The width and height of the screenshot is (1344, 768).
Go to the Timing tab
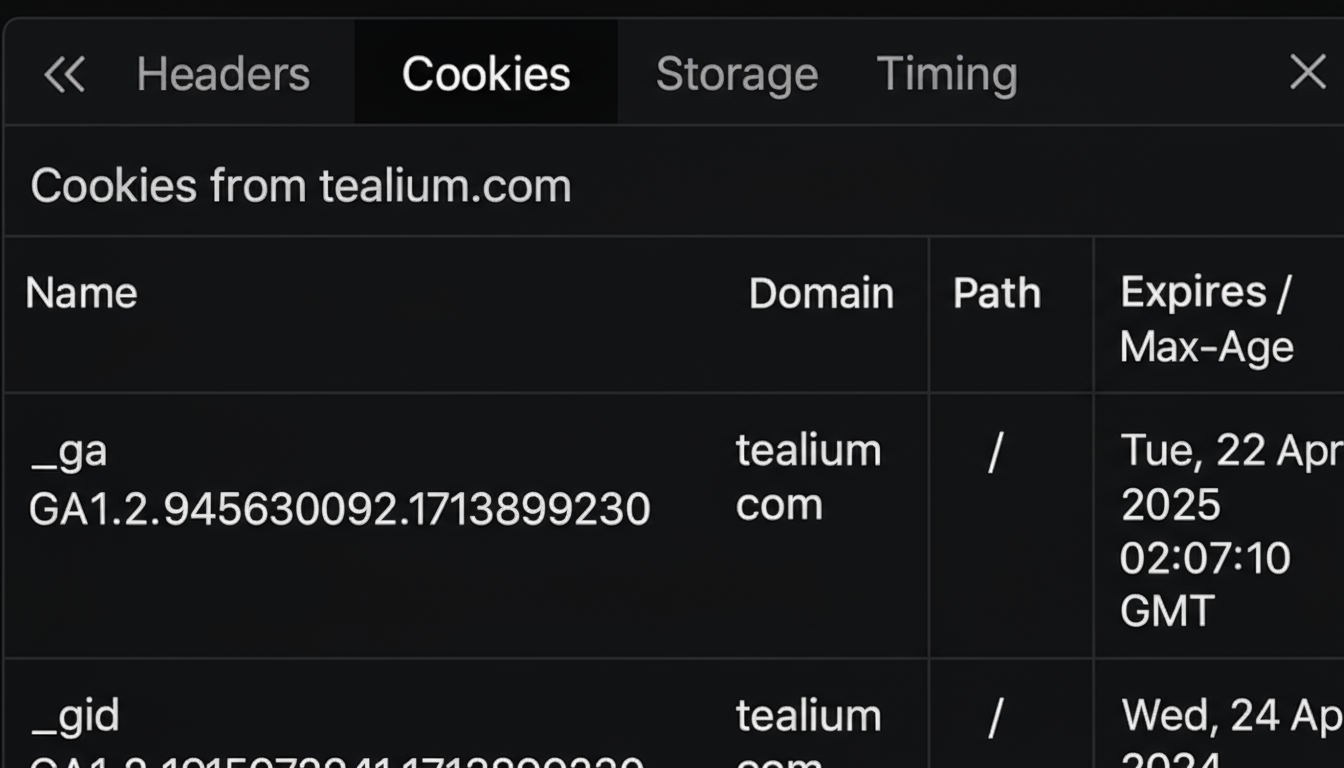(947, 74)
